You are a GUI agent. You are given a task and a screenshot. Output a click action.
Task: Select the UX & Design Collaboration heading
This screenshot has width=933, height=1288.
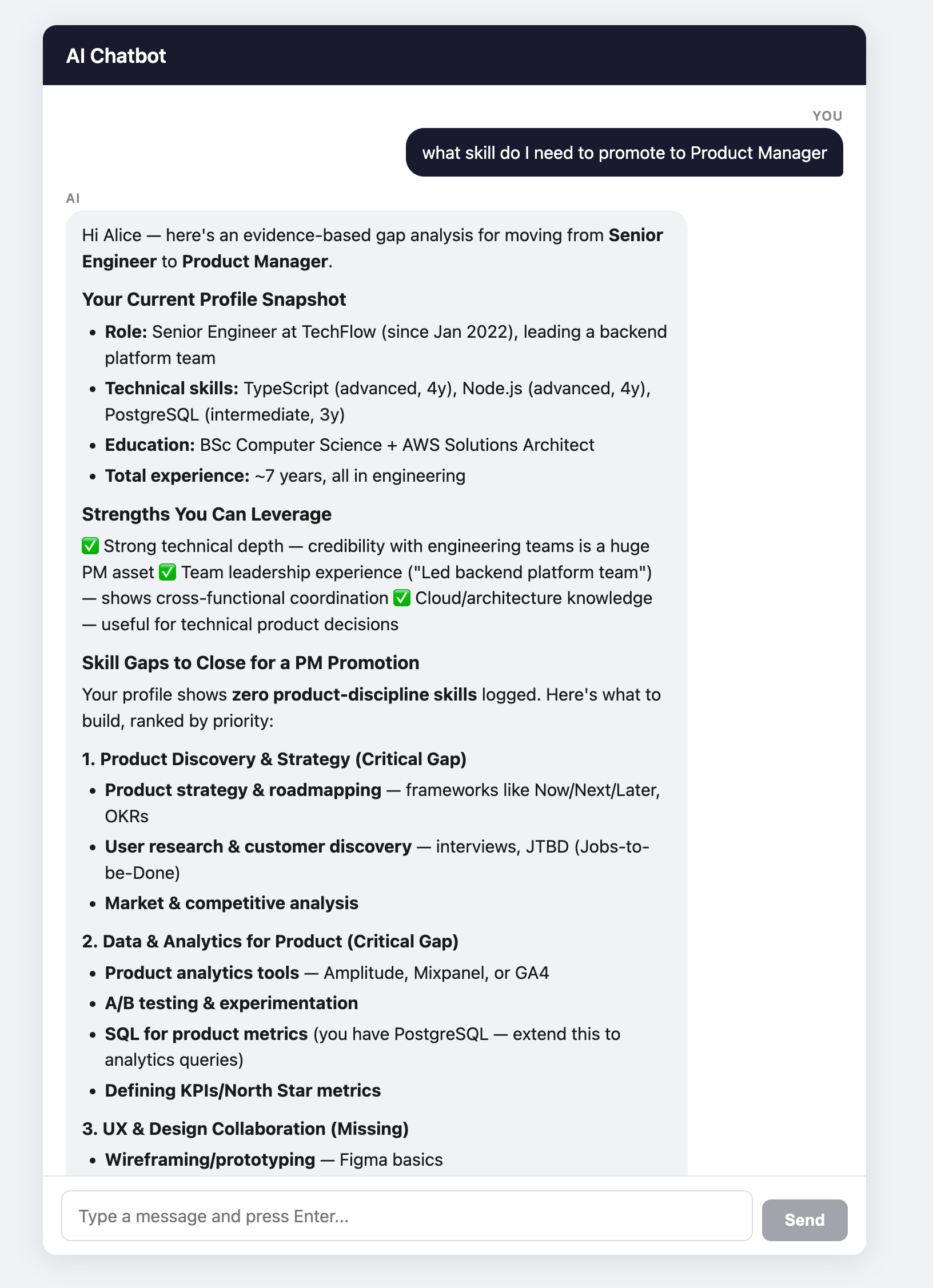click(x=245, y=1129)
